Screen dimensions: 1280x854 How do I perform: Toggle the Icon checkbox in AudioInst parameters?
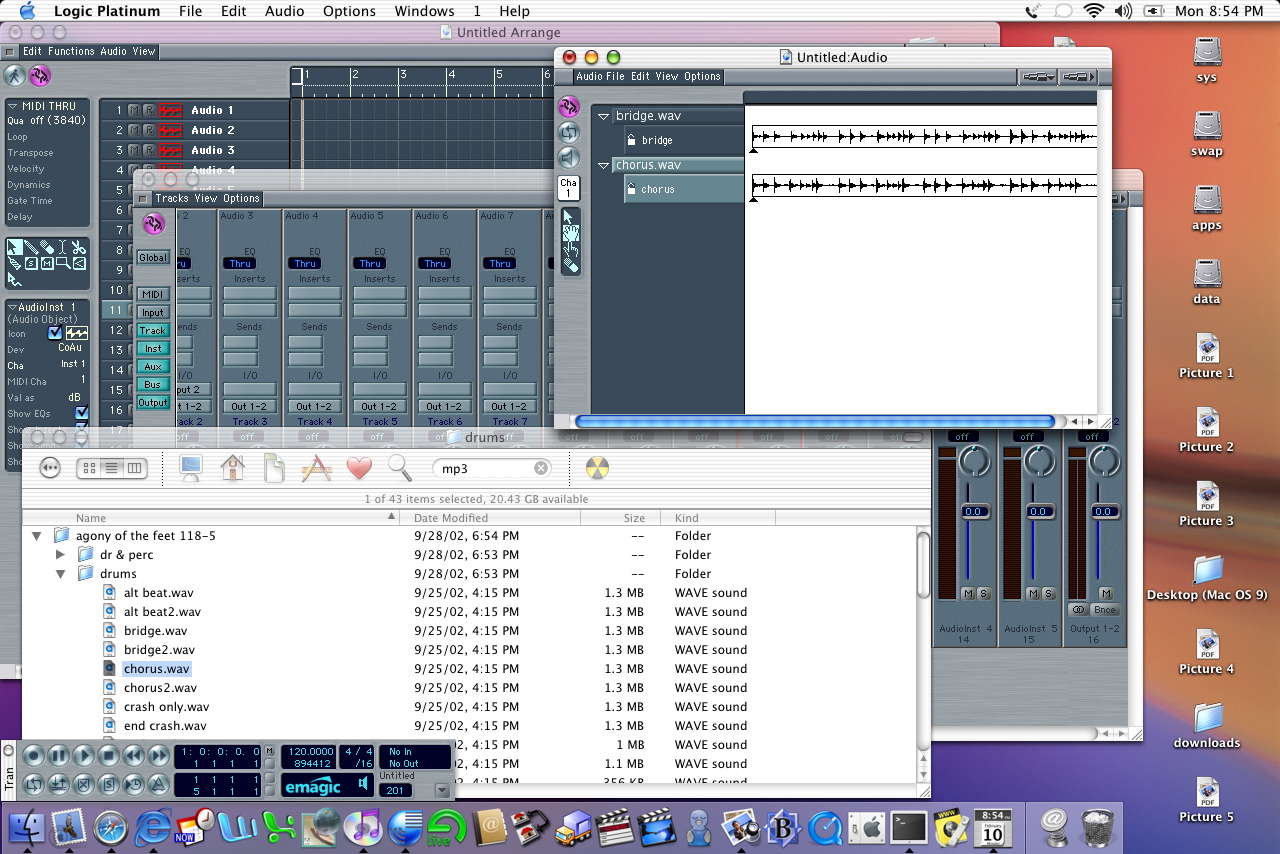[x=55, y=333]
